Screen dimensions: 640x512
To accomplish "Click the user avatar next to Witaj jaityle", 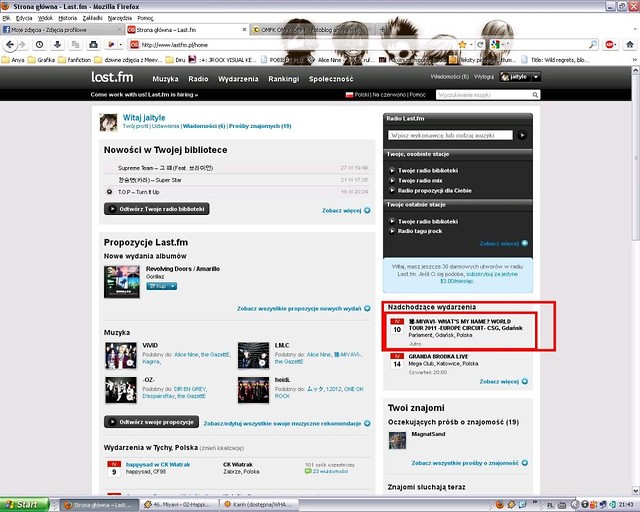I will point(109,122).
